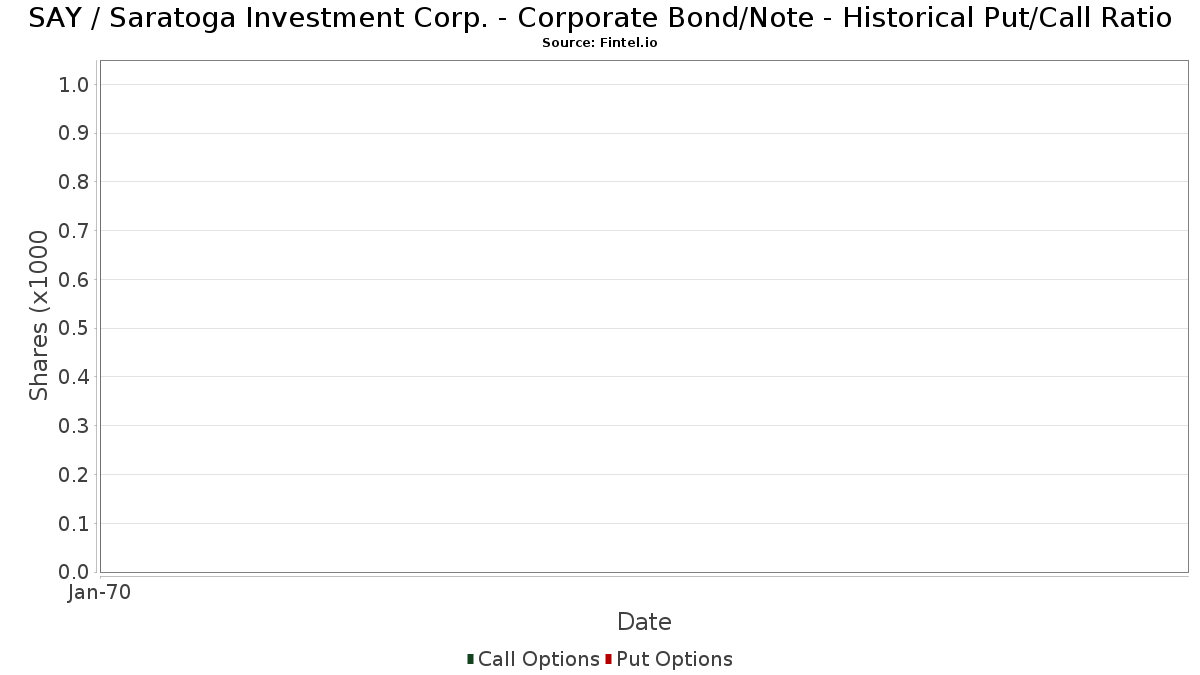Click the 0.3 y-axis tick label
Viewport: 1200px width, 675px height.
(x=74, y=426)
